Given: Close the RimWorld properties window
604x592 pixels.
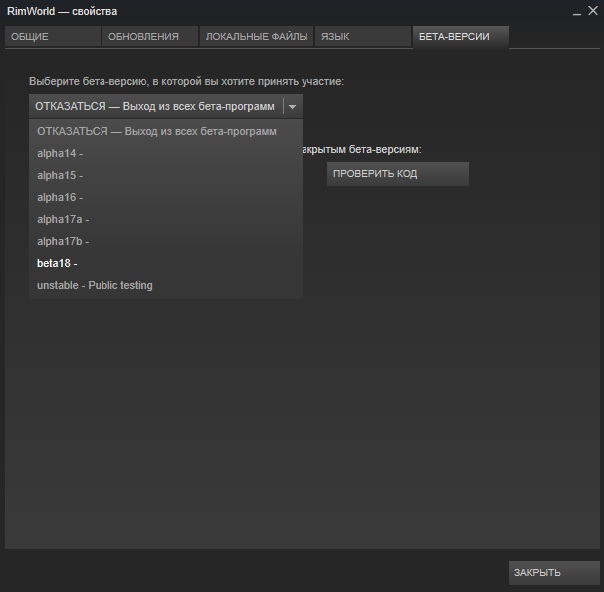Looking at the screenshot, I should click(593, 11).
